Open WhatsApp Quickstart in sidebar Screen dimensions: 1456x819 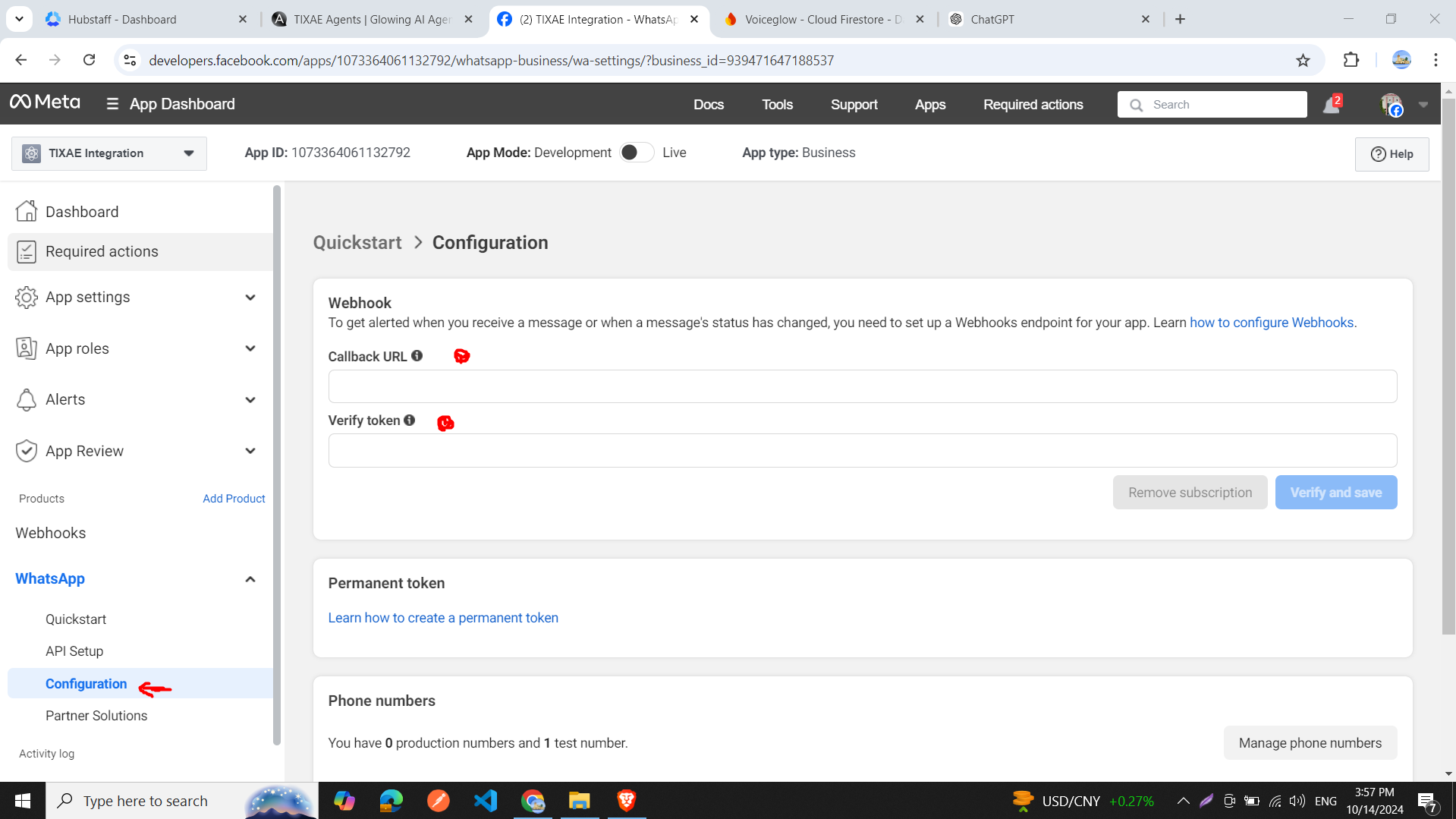click(76, 619)
